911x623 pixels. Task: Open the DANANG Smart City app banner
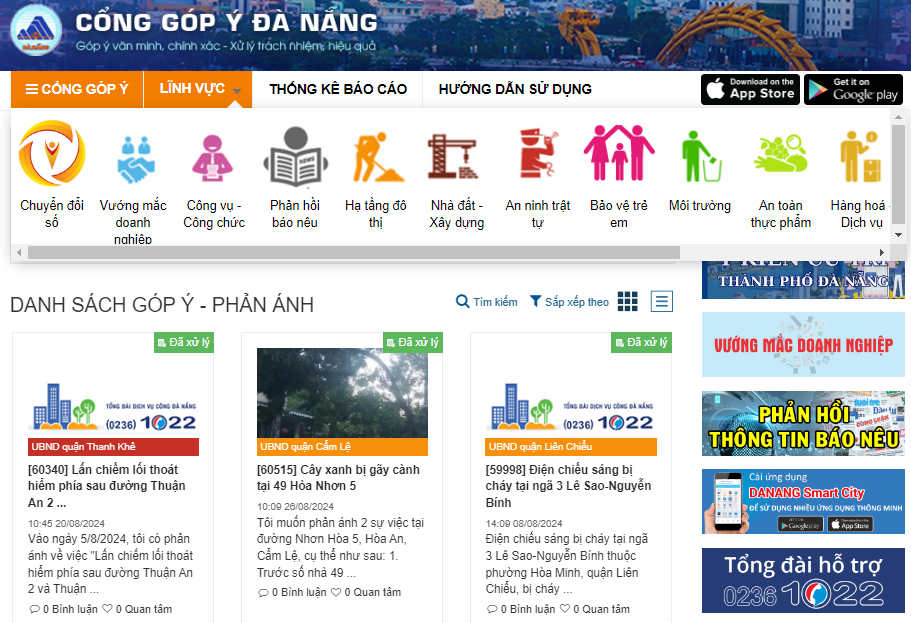pos(803,502)
